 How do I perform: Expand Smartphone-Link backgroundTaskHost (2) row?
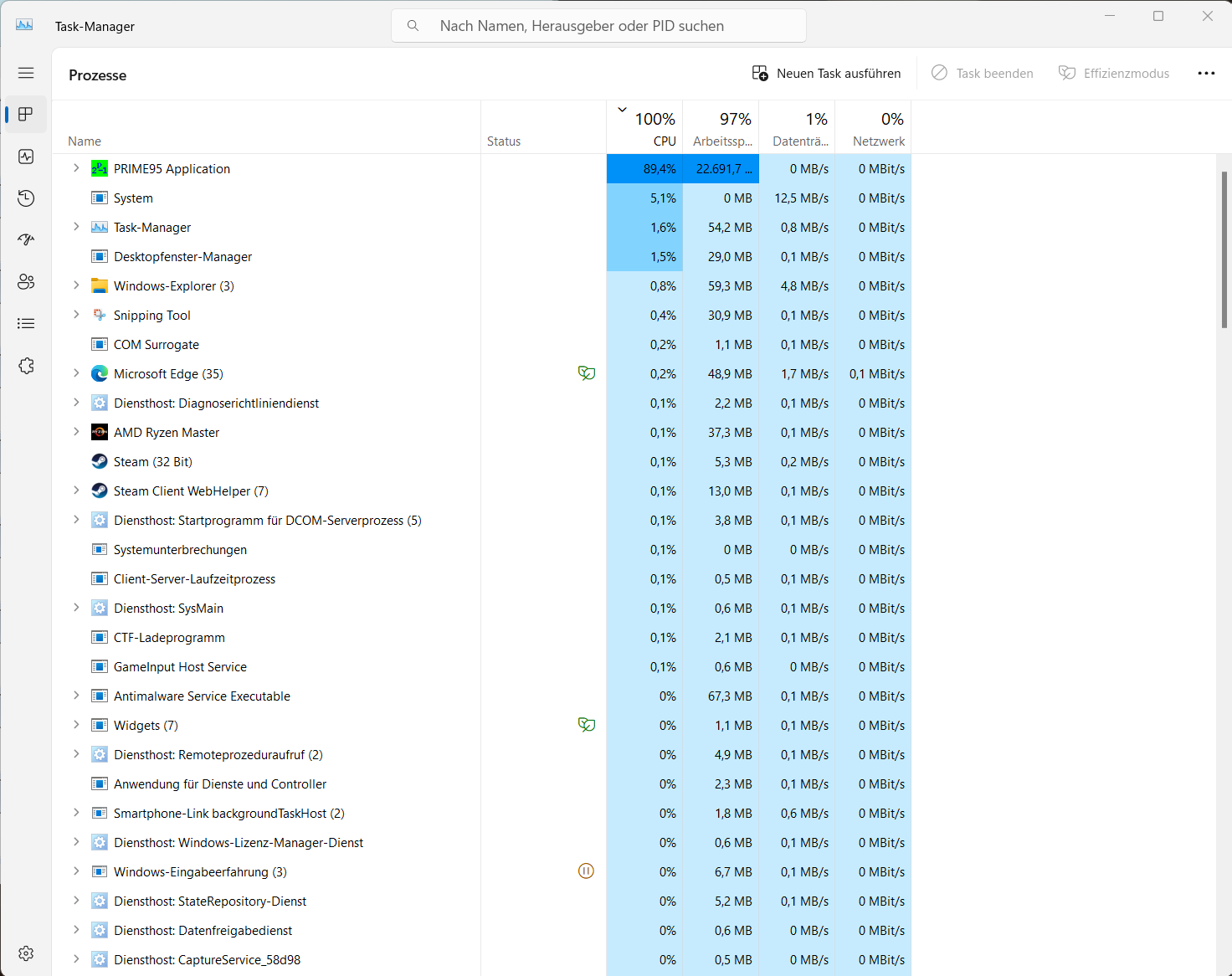[x=76, y=813]
